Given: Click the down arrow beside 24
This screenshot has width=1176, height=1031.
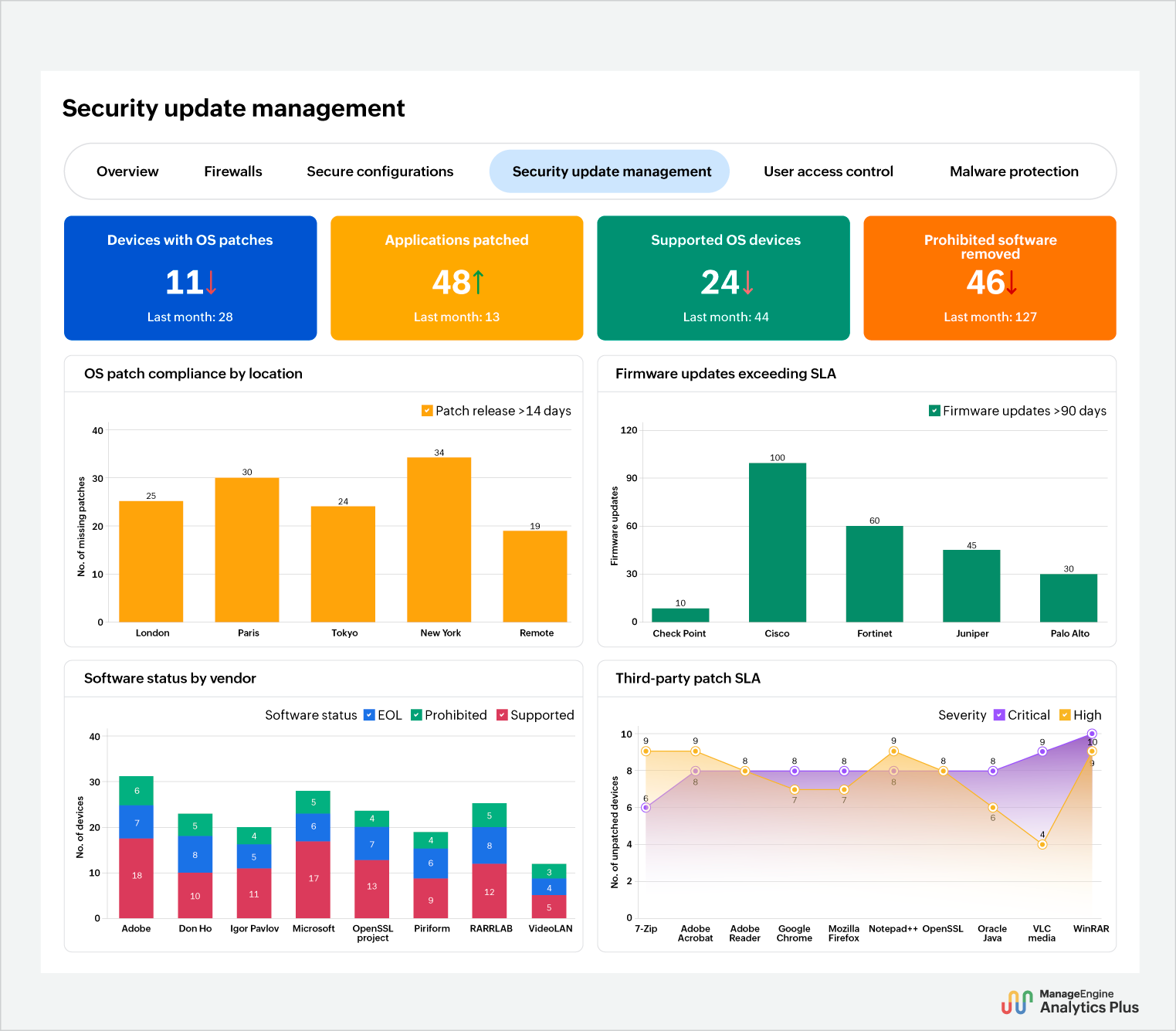Looking at the screenshot, I should click(x=747, y=283).
